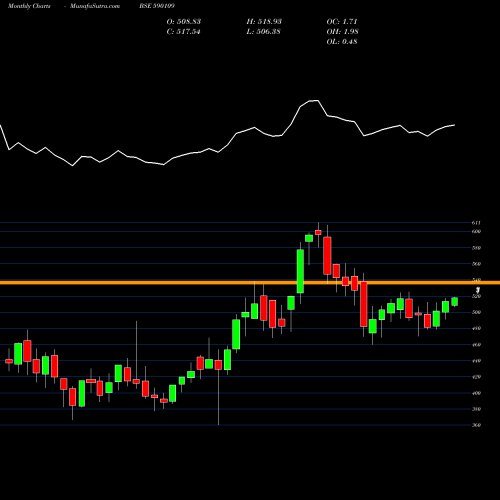Click the 'OH:' value text
This screenshot has height=500, width=500.
[x=343, y=32]
